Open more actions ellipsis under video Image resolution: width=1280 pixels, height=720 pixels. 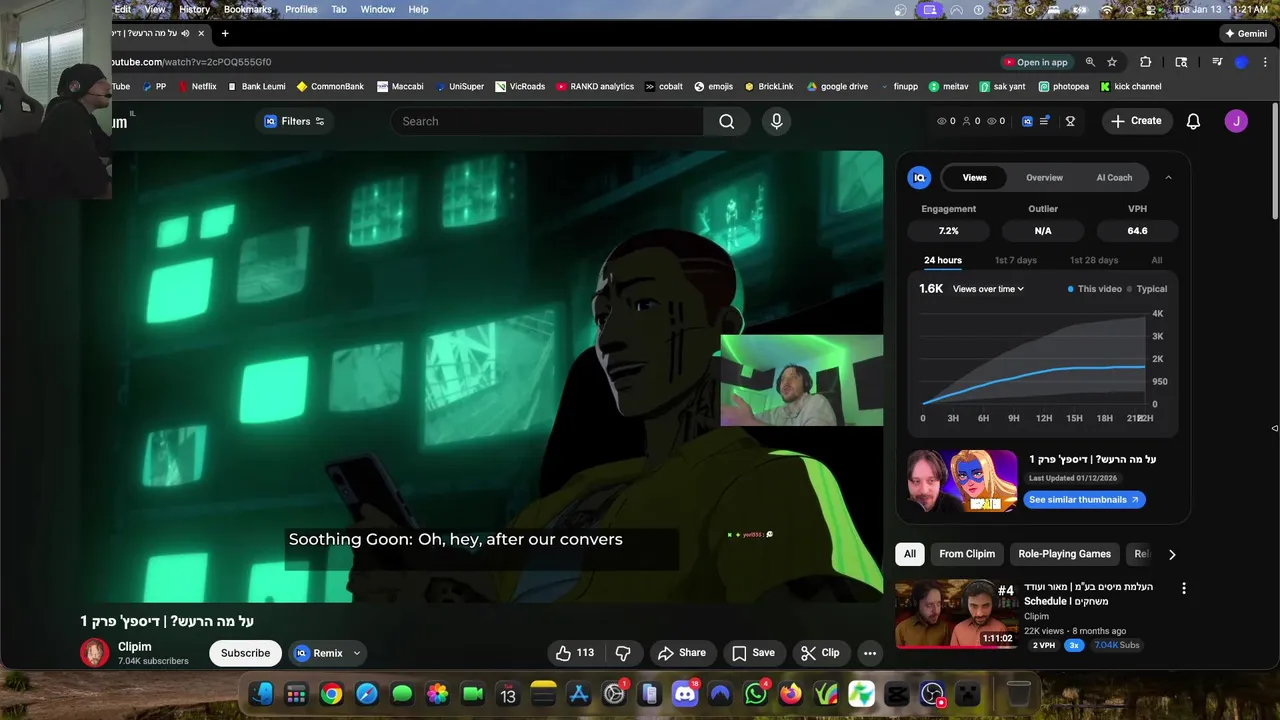tap(870, 653)
